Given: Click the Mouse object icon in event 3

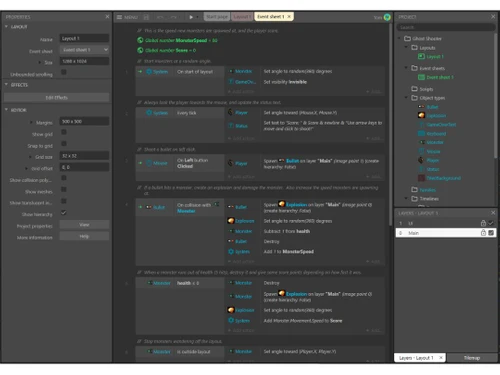Looking at the screenshot, I should pos(149,163).
